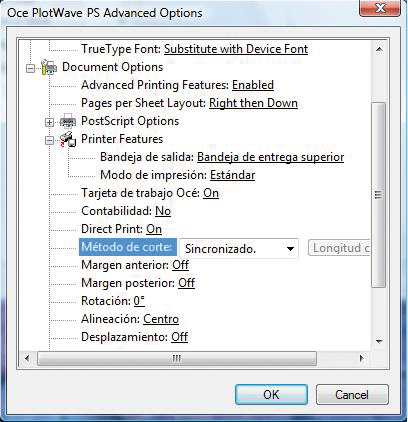The height and width of the screenshot is (422, 408).
Task: Expand the PostScript Options node
Action: click(x=49, y=123)
